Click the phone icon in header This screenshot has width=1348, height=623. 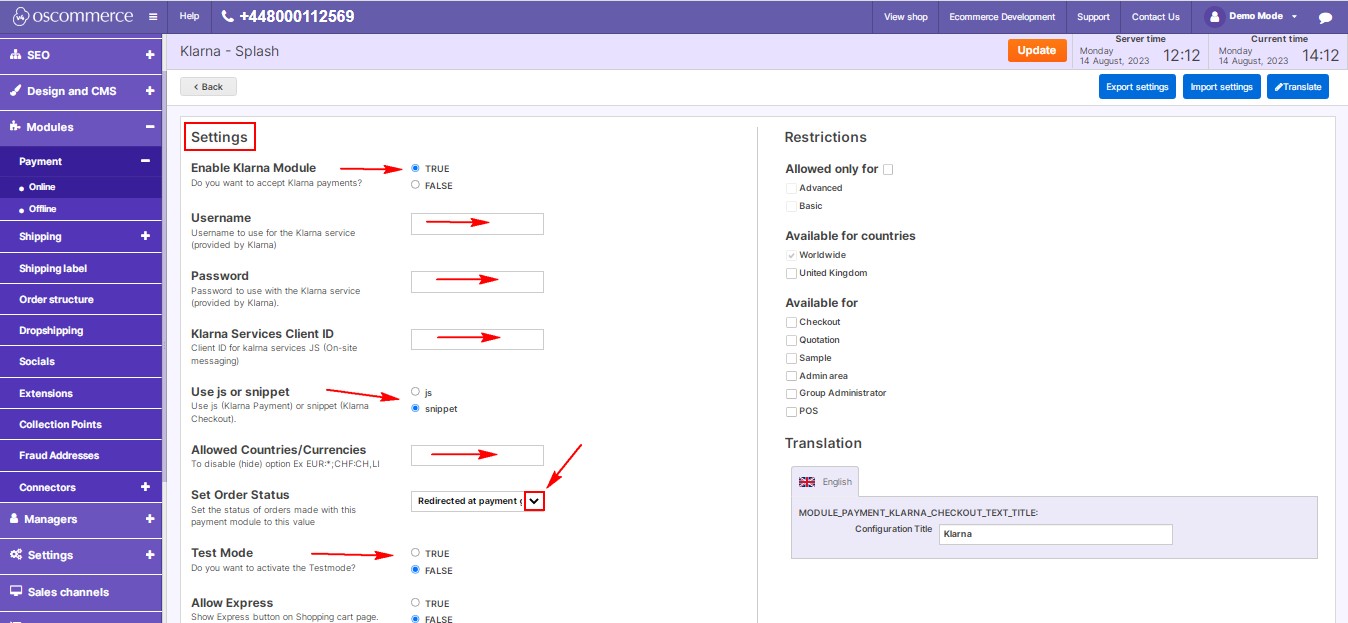click(x=228, y=17)
